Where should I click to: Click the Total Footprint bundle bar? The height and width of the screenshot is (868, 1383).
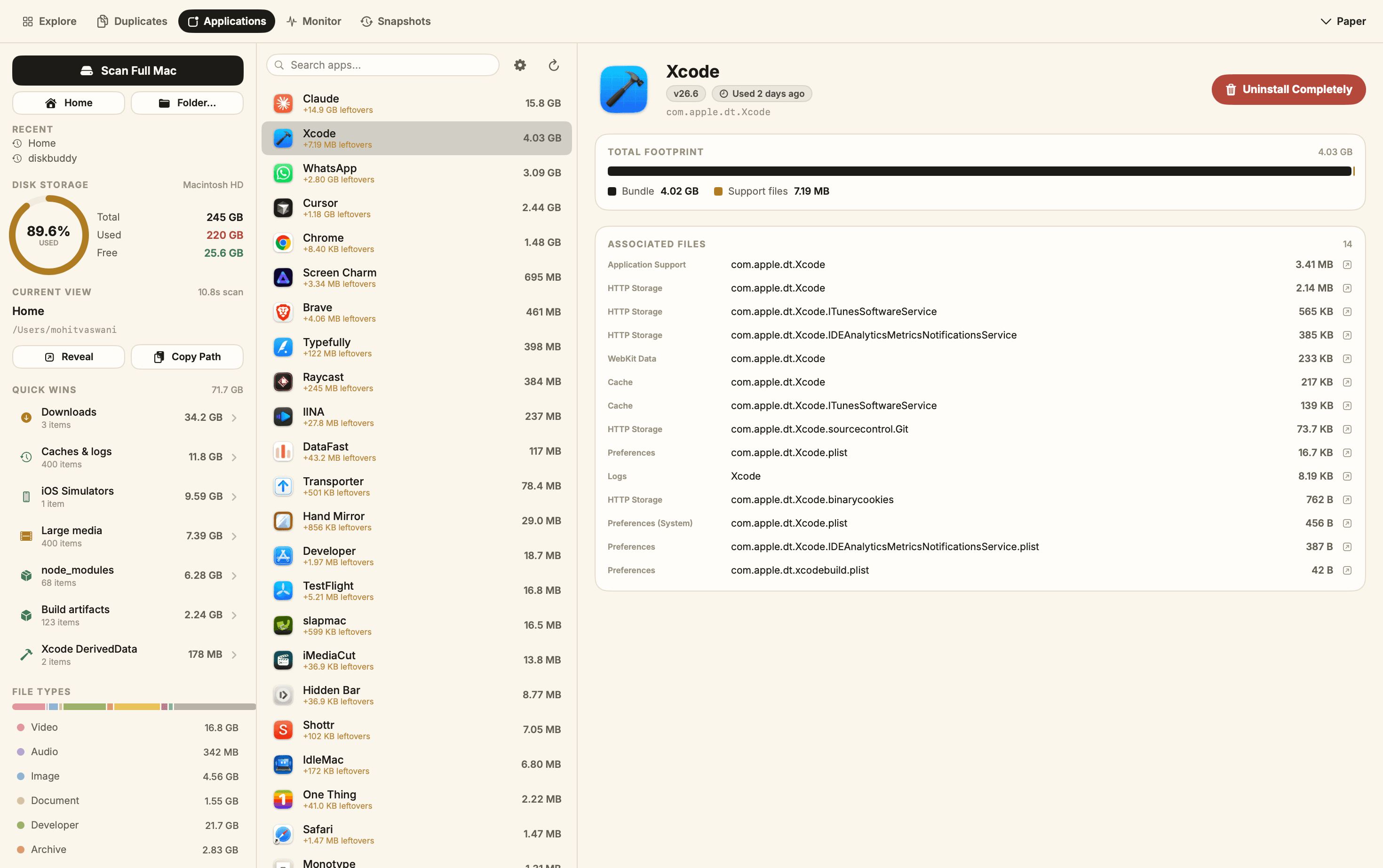click(x=979, y=171)
